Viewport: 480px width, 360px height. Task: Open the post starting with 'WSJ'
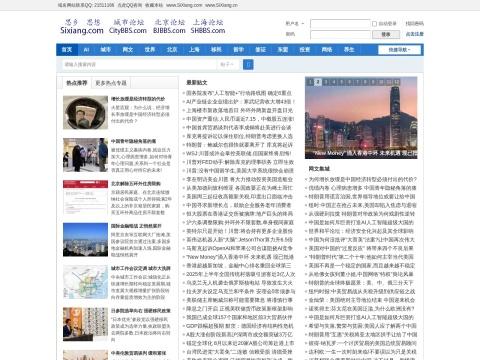tap(239, 153)
